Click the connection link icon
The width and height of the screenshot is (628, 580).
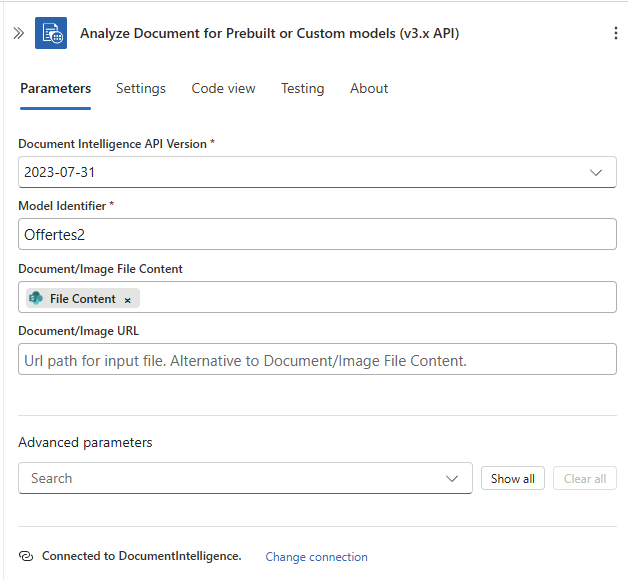(x=27, y=557)
